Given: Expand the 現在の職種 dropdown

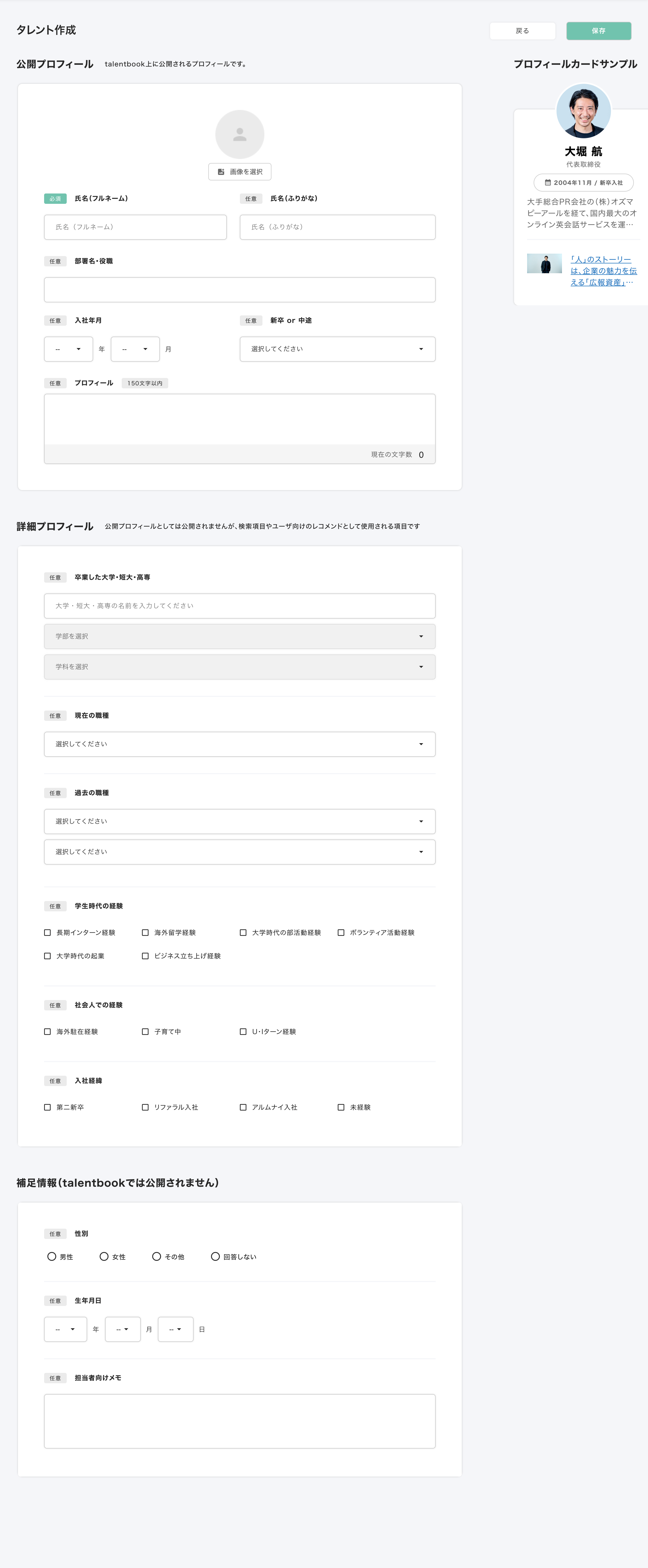Looking at the screenshot, I should [240, 745].
